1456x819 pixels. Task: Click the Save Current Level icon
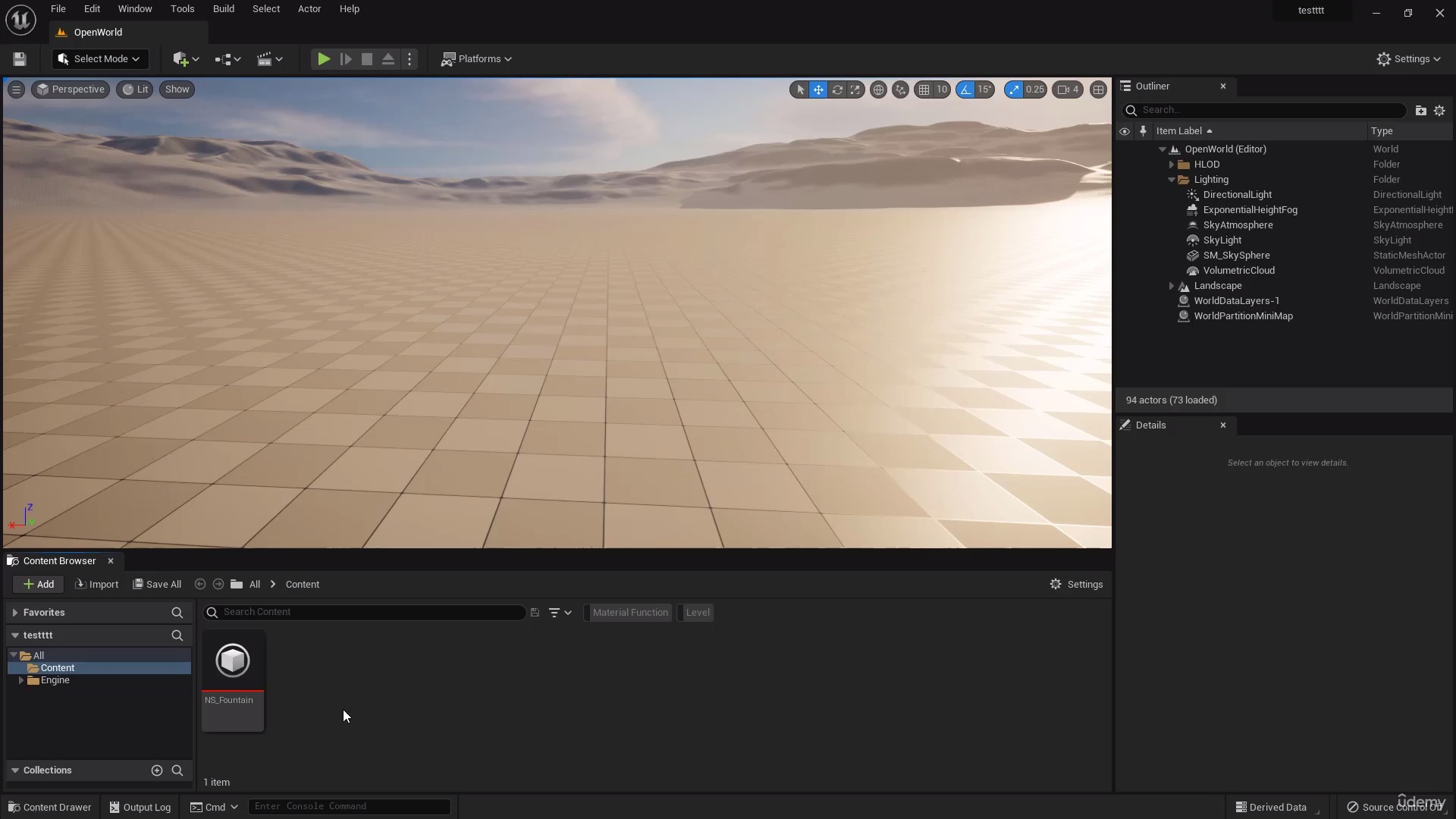(19, 58)
